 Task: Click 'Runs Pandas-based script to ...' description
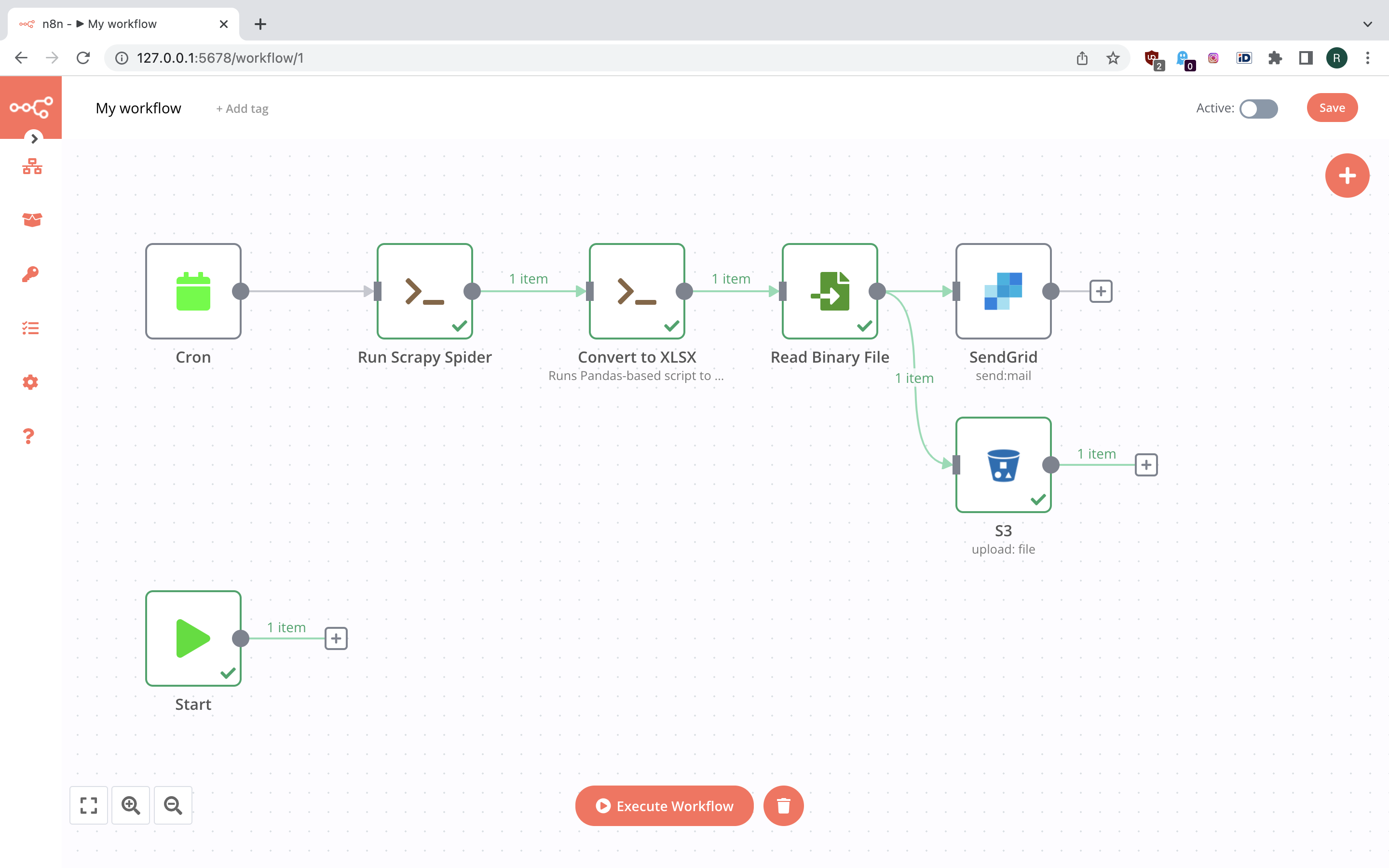pyautogui.click(x=636, y=376)
